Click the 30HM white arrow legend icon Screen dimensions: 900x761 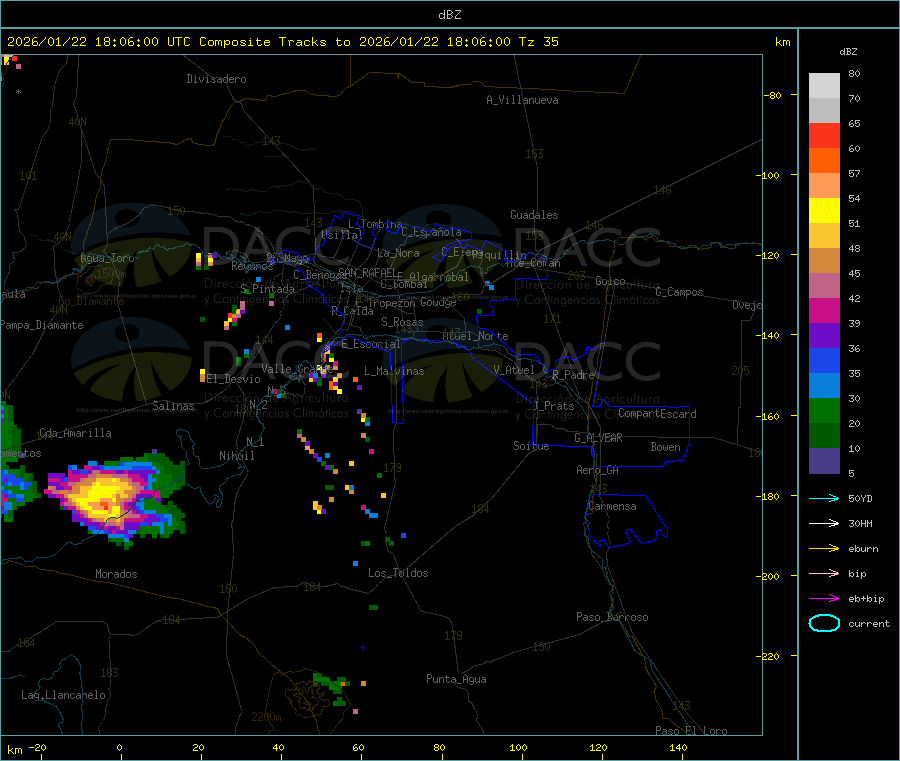tap(824, 523)
